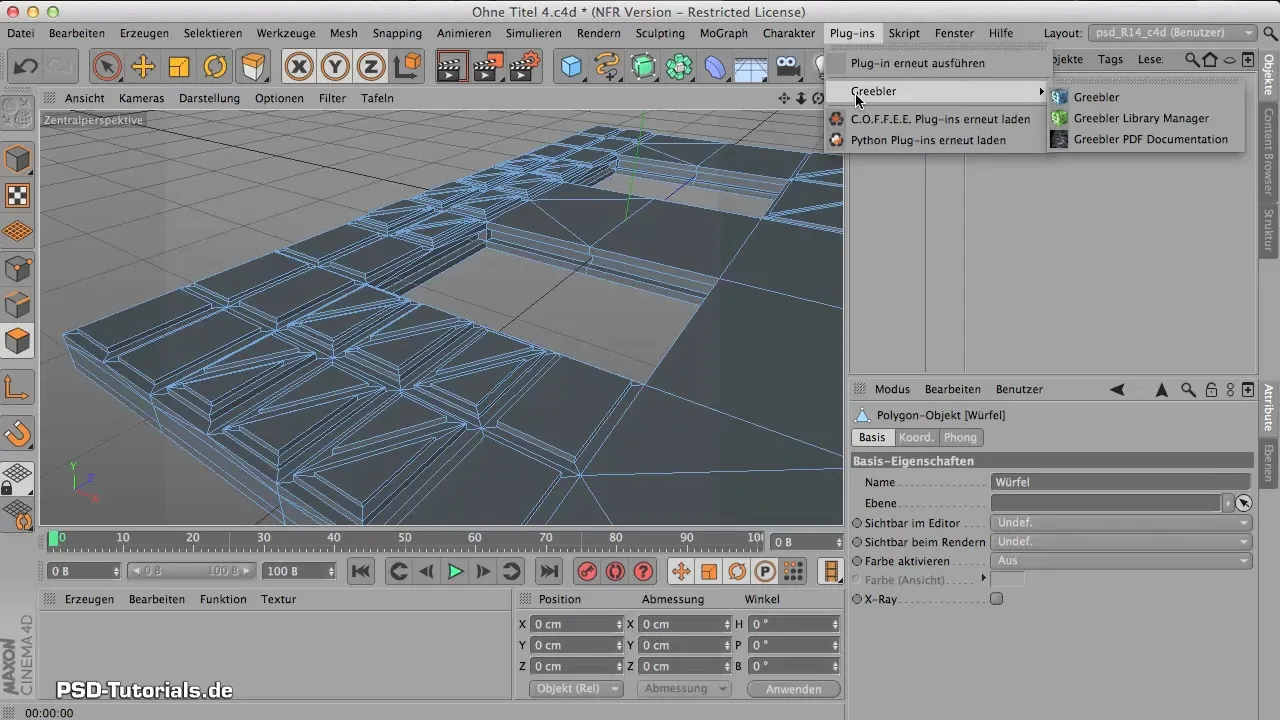Open the camera objects icon
Viewport: 1280px width, 720px height.
click(x=787, y=67)
